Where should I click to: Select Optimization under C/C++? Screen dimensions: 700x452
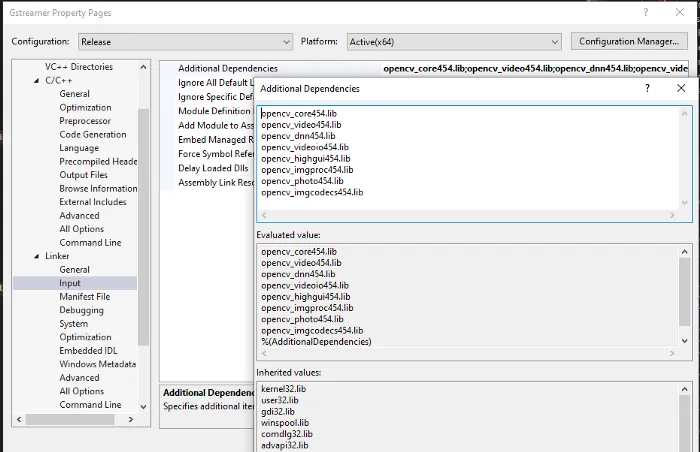click(85, 107)
